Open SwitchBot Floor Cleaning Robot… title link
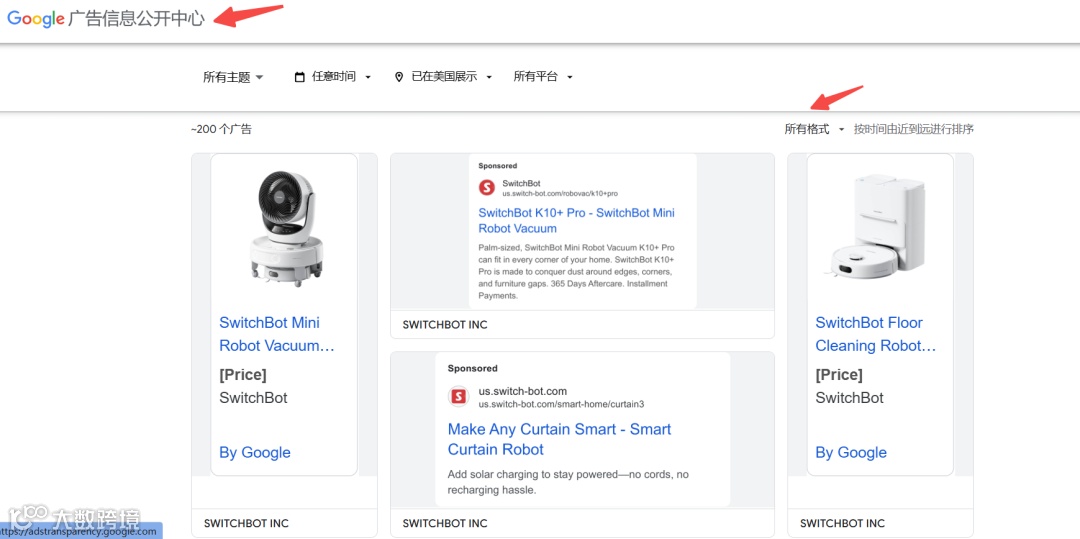1080x539 pixels. tap(876, 334)
